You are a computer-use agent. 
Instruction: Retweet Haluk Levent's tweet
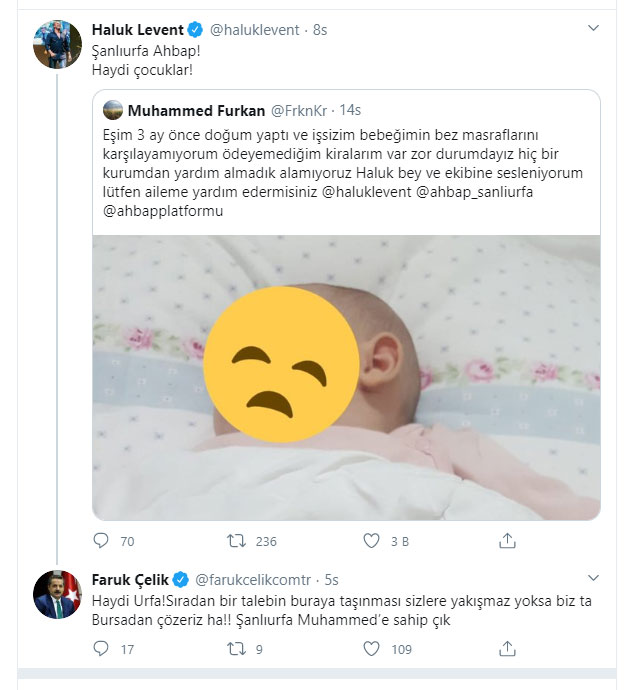[x=237, y=541]
